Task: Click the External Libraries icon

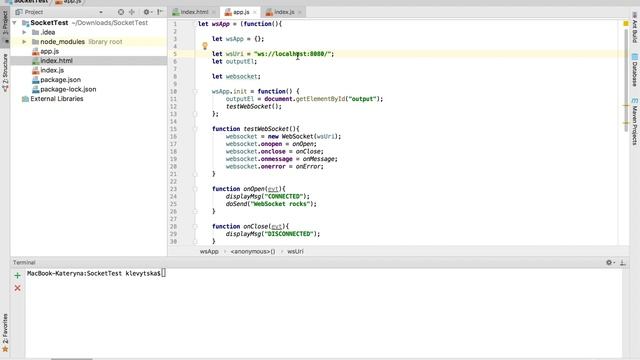Action: tap(25, 99)
